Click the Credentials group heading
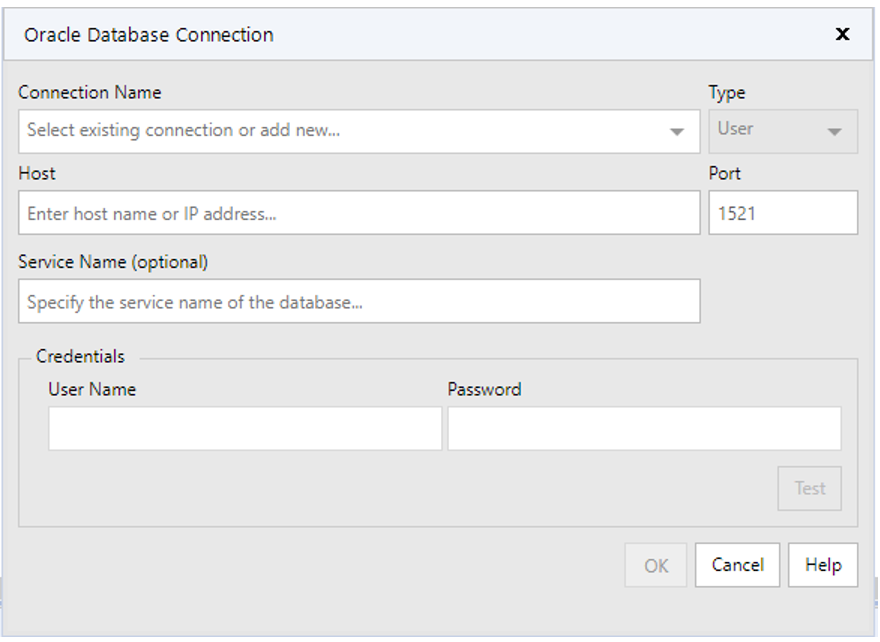Image resolution: width=880 pixels, height=642 pixels. click(x=81, y=356)
